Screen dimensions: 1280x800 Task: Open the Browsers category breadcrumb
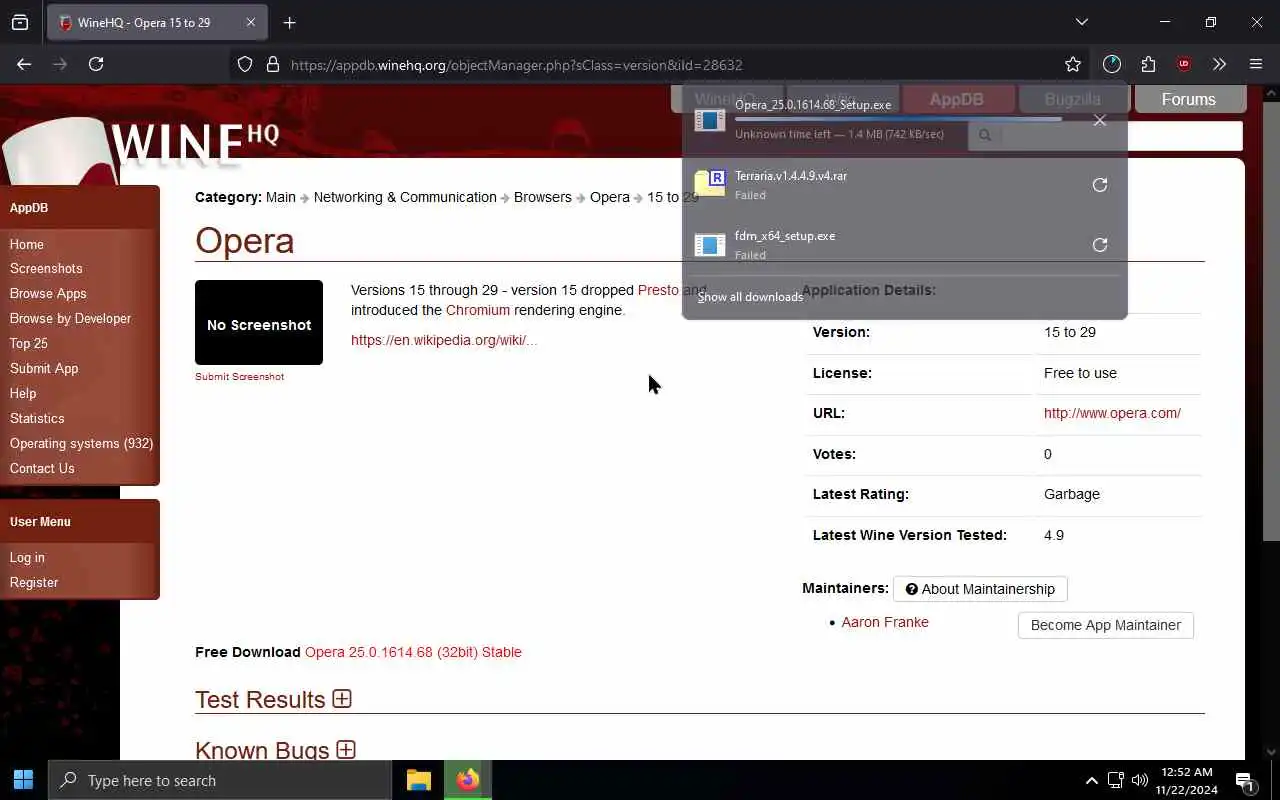tap(543, 197)
